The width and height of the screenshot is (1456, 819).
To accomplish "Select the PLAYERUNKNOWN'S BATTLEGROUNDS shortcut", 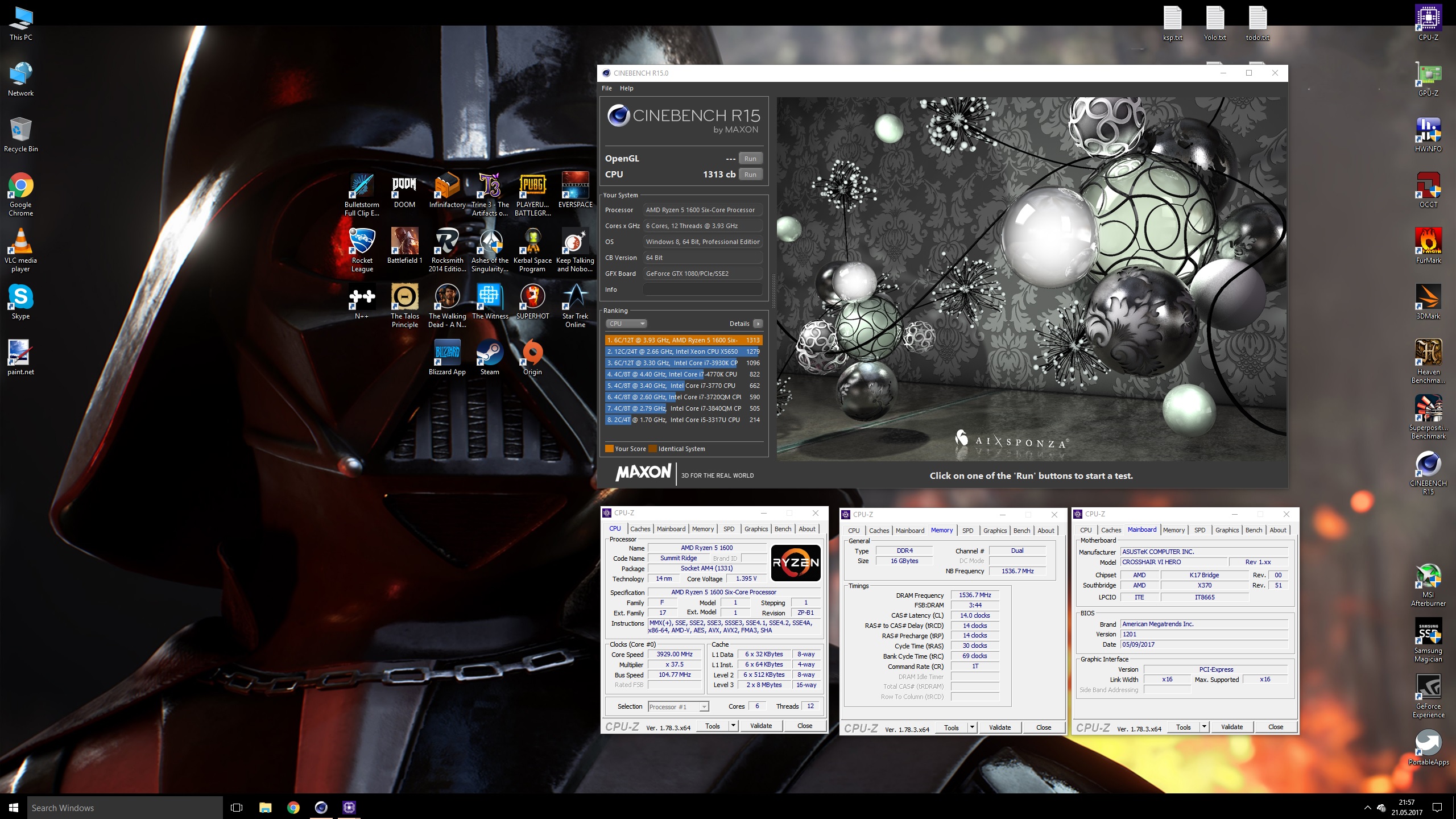I will pyautogui.click(x=532, y=194).
